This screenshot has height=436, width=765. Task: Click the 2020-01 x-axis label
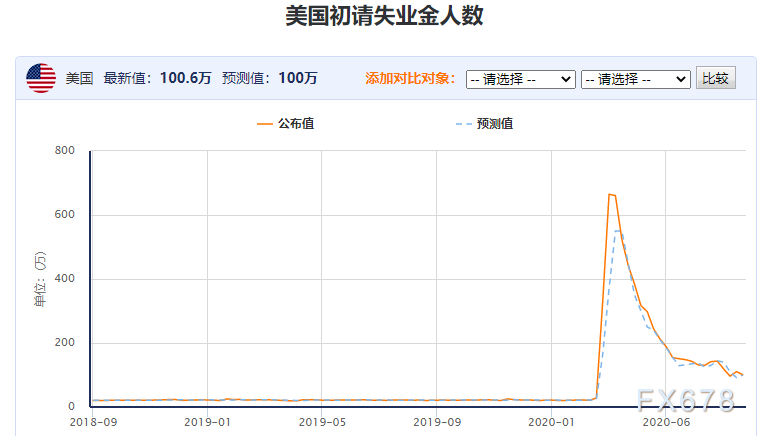[552, 422]
